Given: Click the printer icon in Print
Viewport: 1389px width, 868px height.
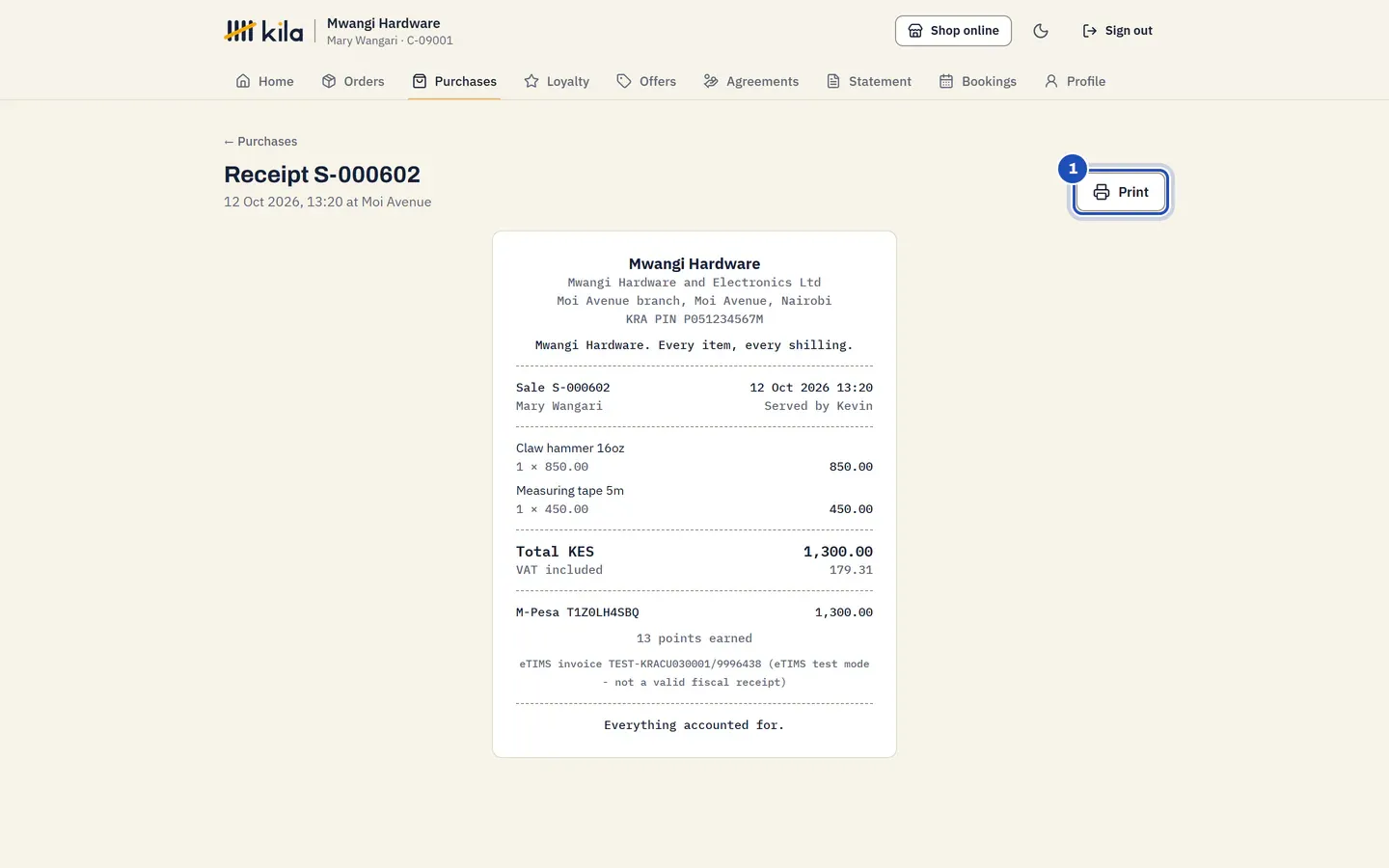Looking at the screenshot, I should click(x=1102, y=192).
